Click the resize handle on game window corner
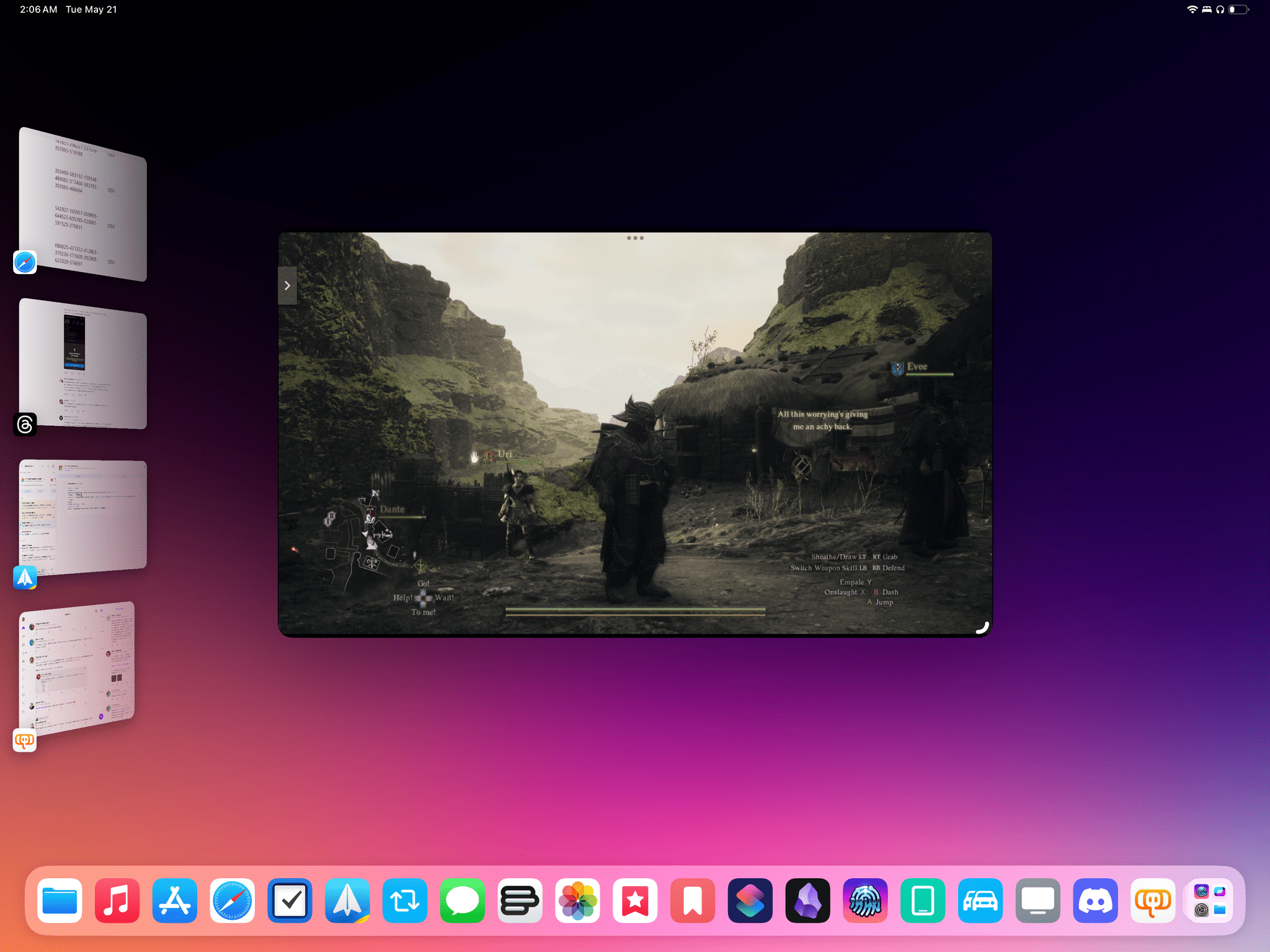The image size is (1270, 952). 982,627
